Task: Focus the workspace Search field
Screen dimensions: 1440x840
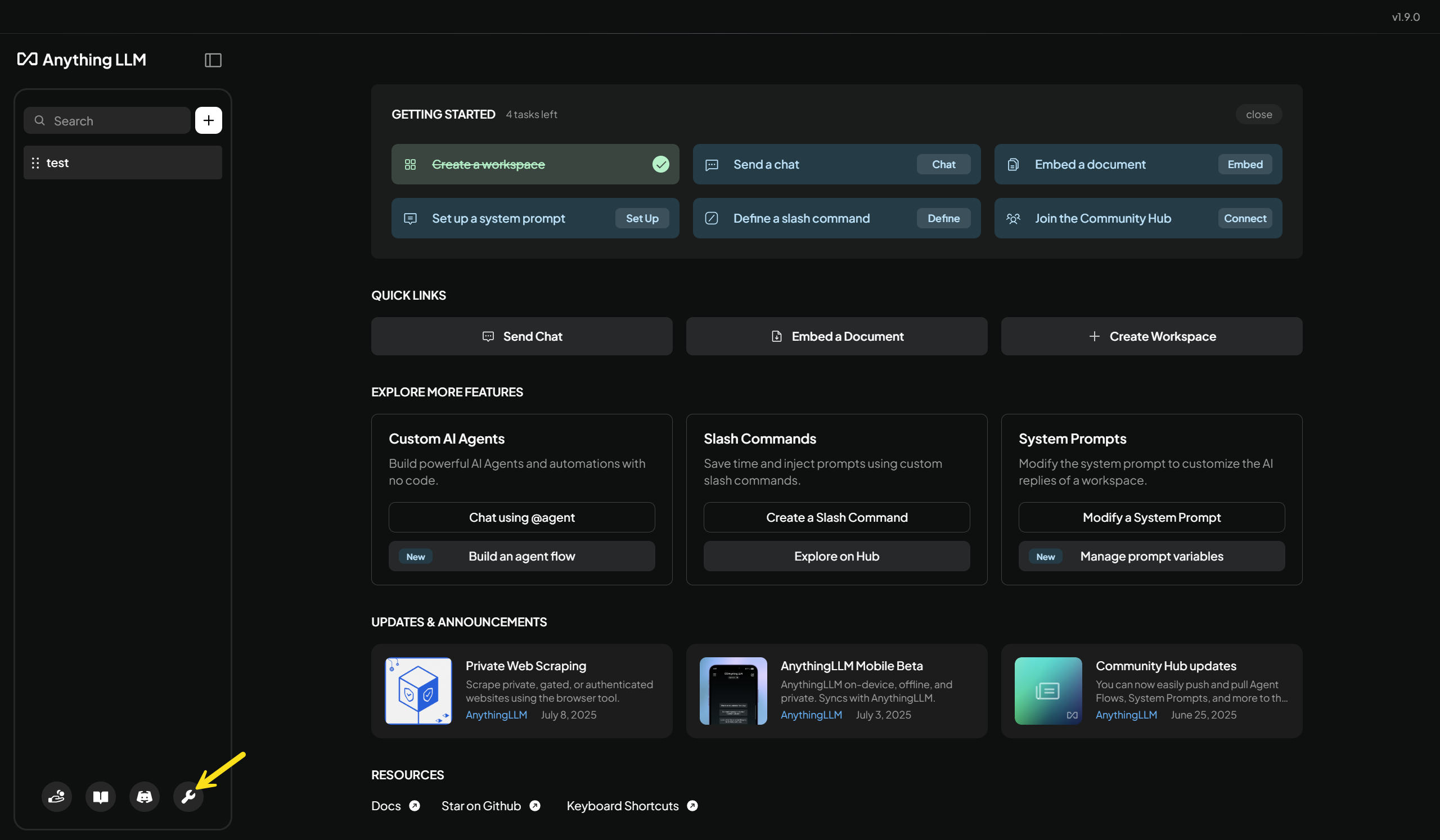Action: tap(107, 120)
